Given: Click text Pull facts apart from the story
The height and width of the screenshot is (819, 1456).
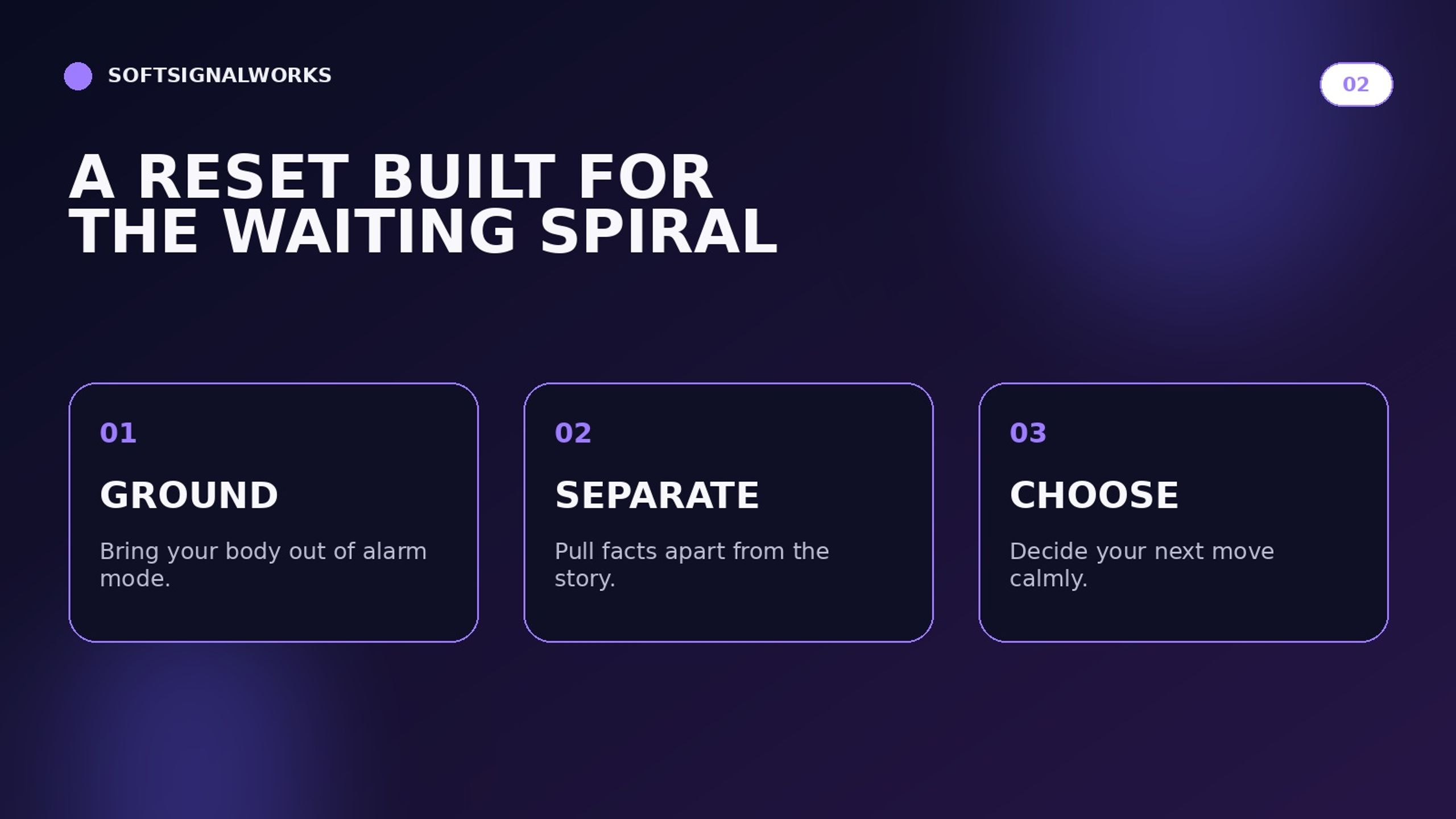Looking at the screenshot, I should 692,564.
